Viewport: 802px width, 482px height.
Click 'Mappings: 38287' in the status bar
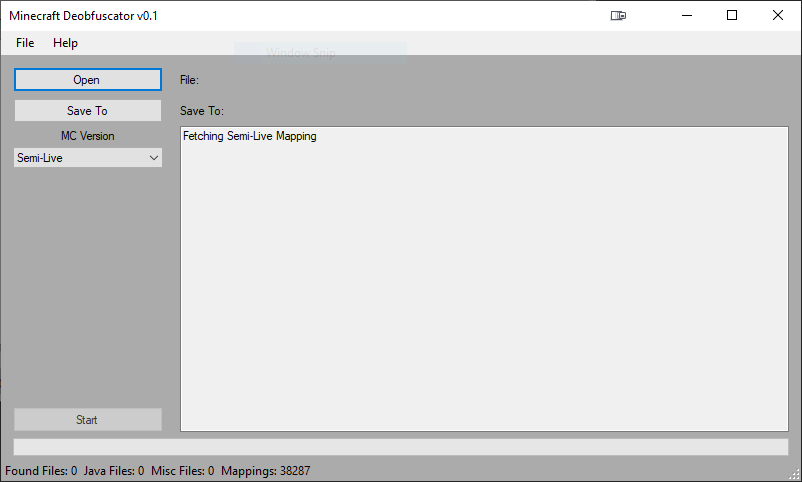[x=265, y=471]
